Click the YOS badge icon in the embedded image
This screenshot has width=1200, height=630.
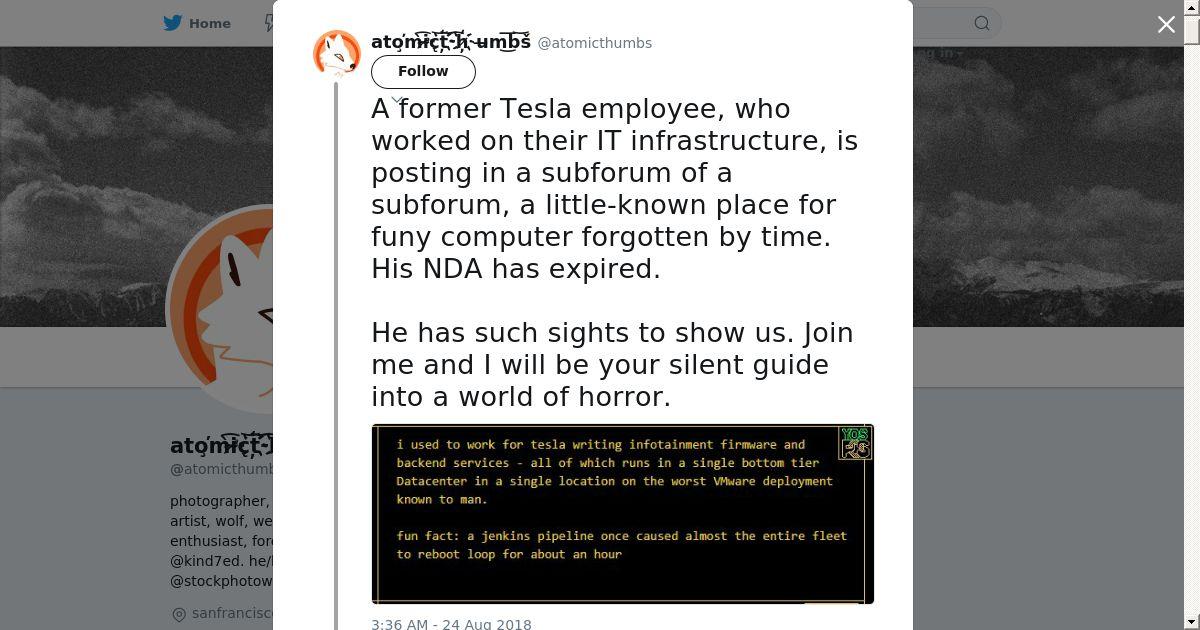click(x=855, y=443)
